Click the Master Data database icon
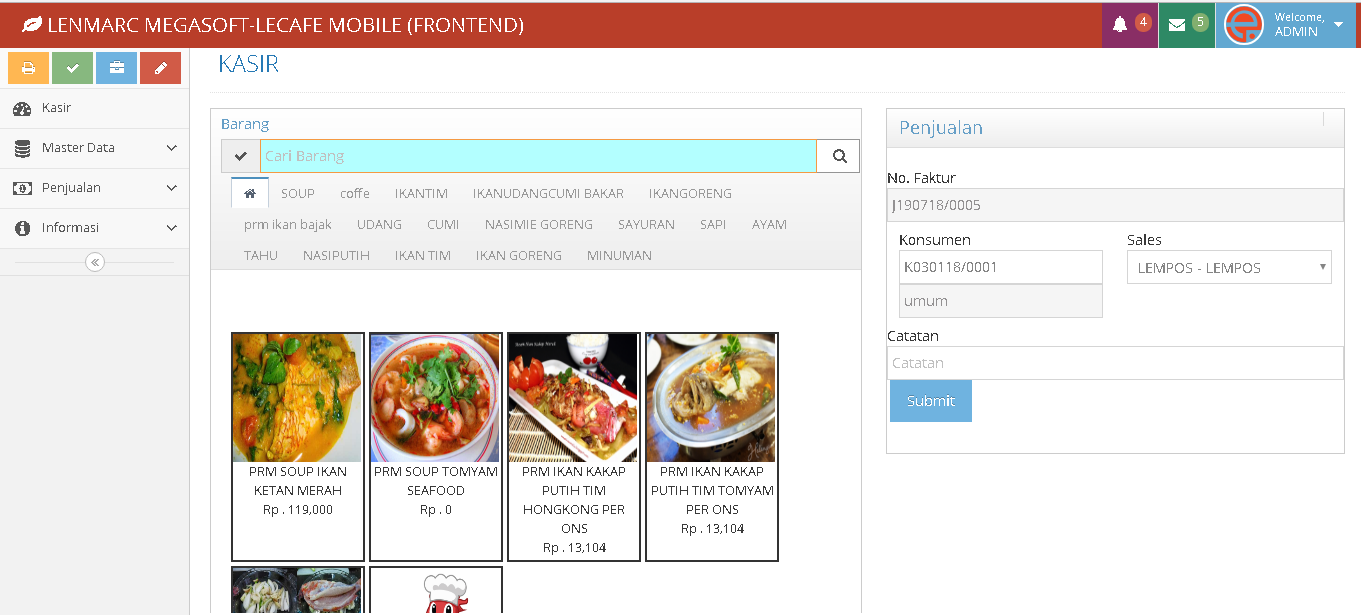Image resolution: width=1361 pixels, height=615 pixels. click(x=22, y=148)
